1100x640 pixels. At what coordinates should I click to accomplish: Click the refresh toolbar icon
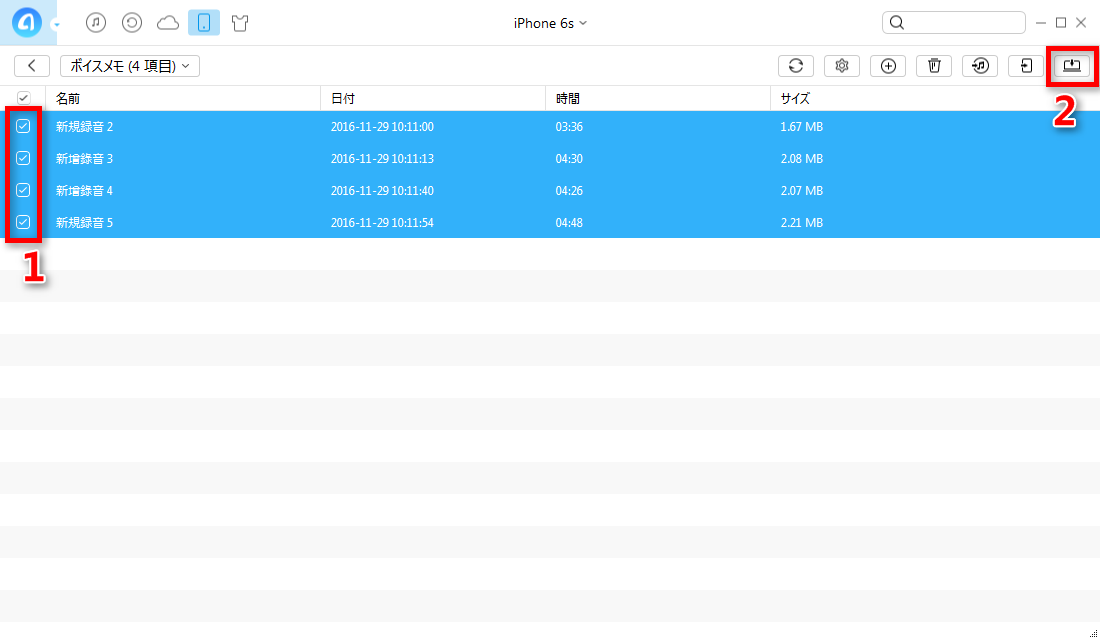pyautogui.click(x=796, y=65)
